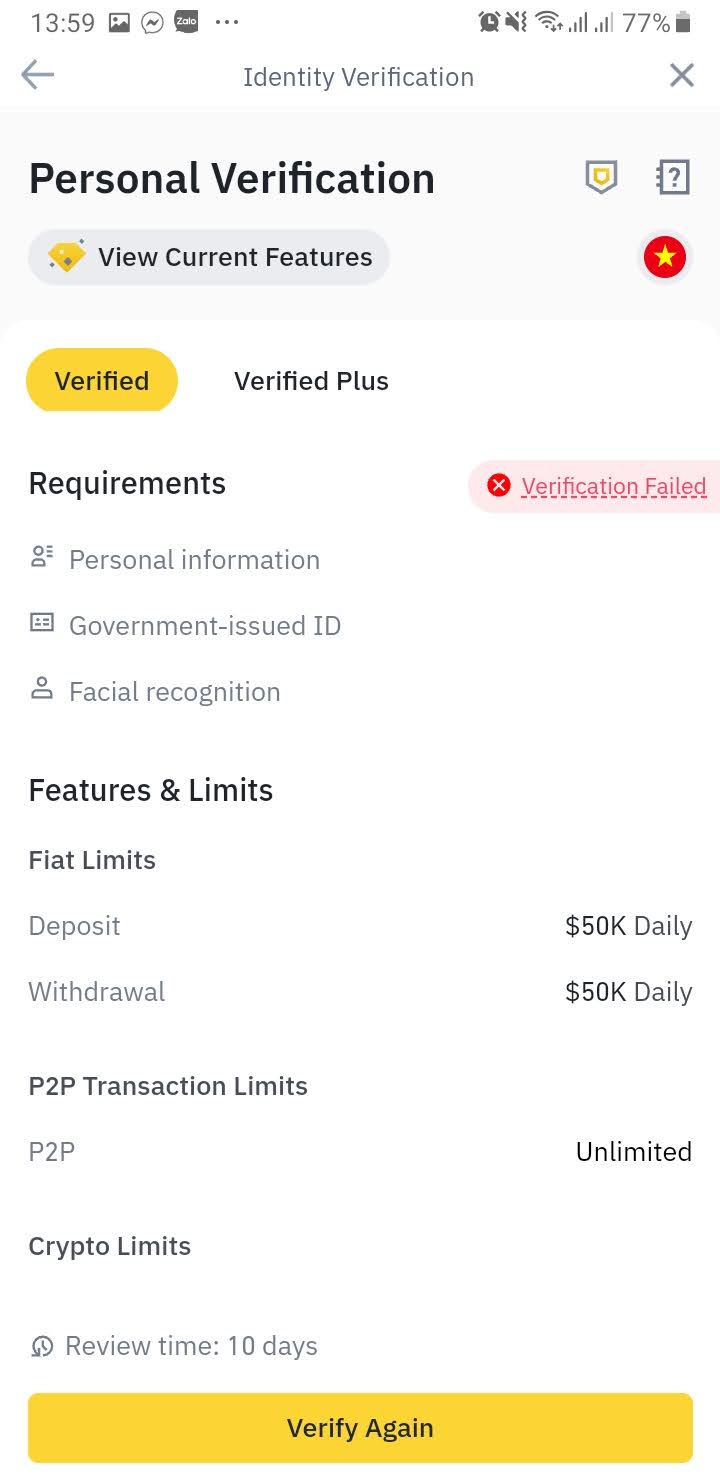This screenshot has height=1480, width=720.
Task: Tap the red Verification Failed error icon
Action: 498,486
